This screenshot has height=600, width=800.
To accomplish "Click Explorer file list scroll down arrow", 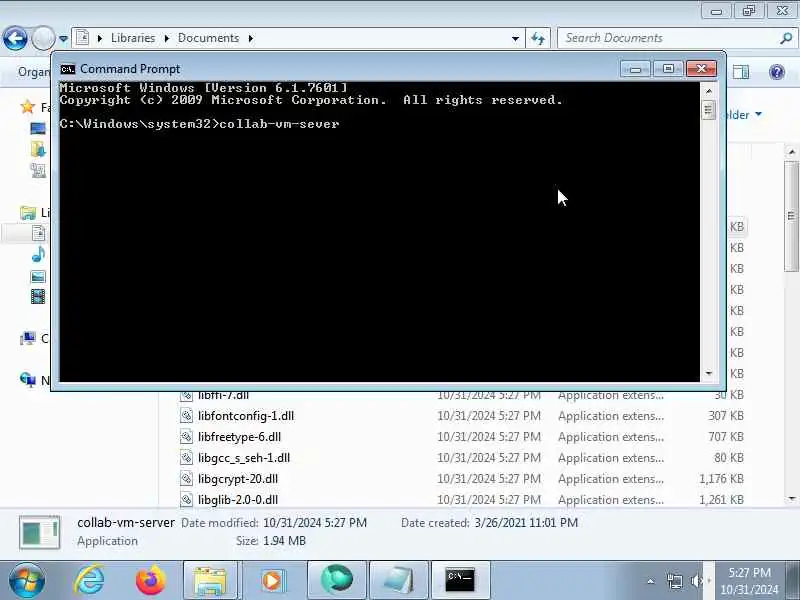I will 791,498.
